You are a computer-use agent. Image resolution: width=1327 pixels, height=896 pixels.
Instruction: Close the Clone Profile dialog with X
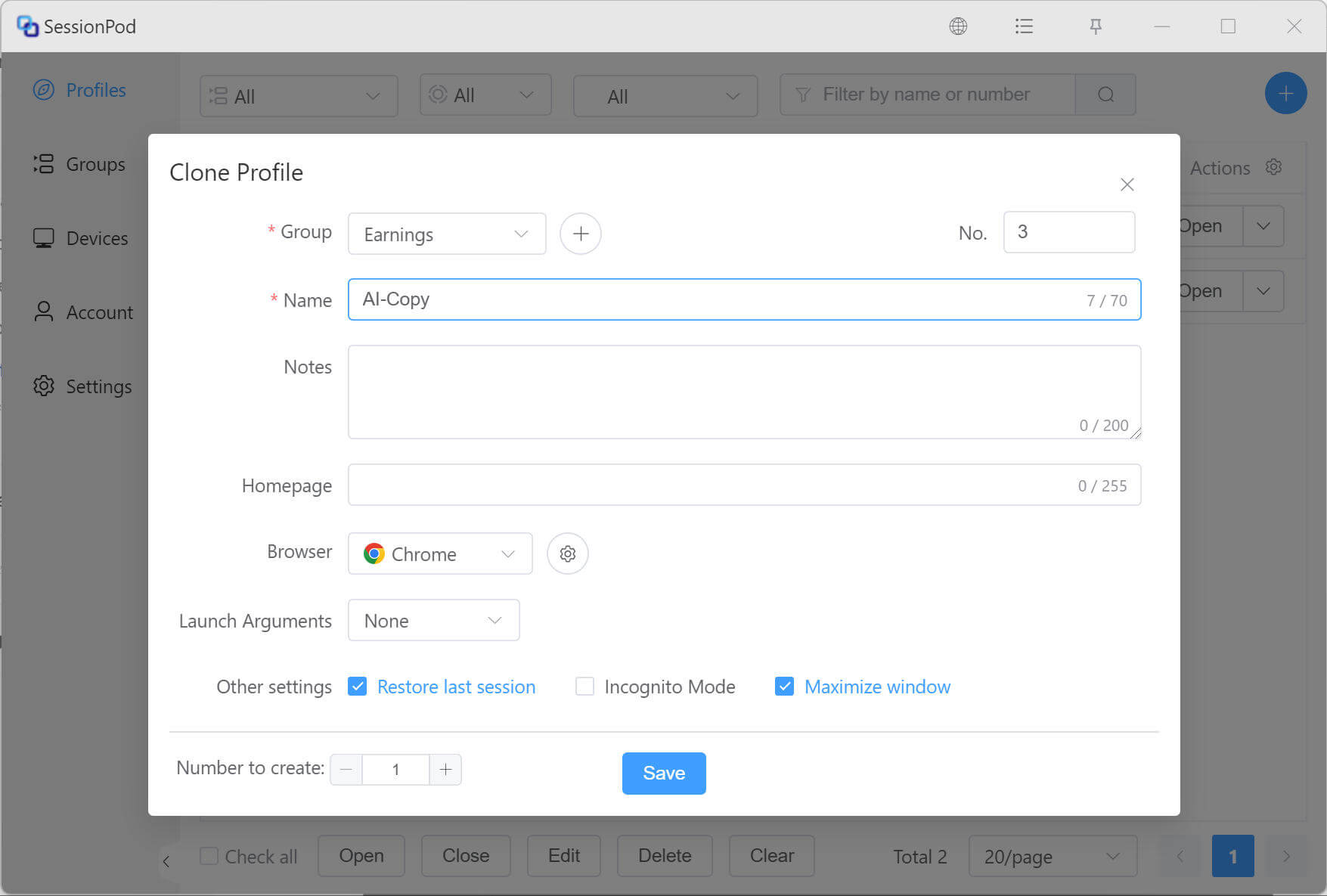point(1127,184)
